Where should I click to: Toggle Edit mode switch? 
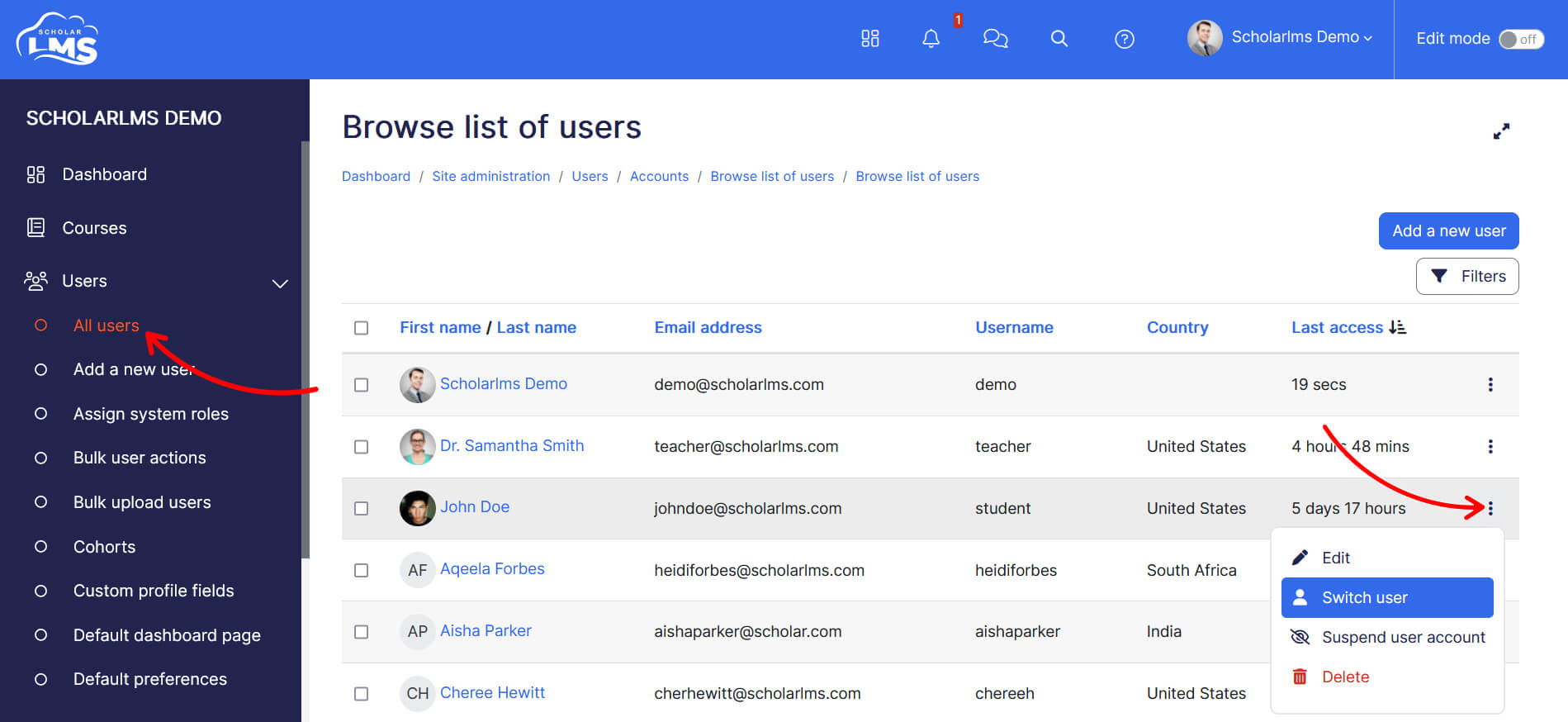tap(1521, 39)
